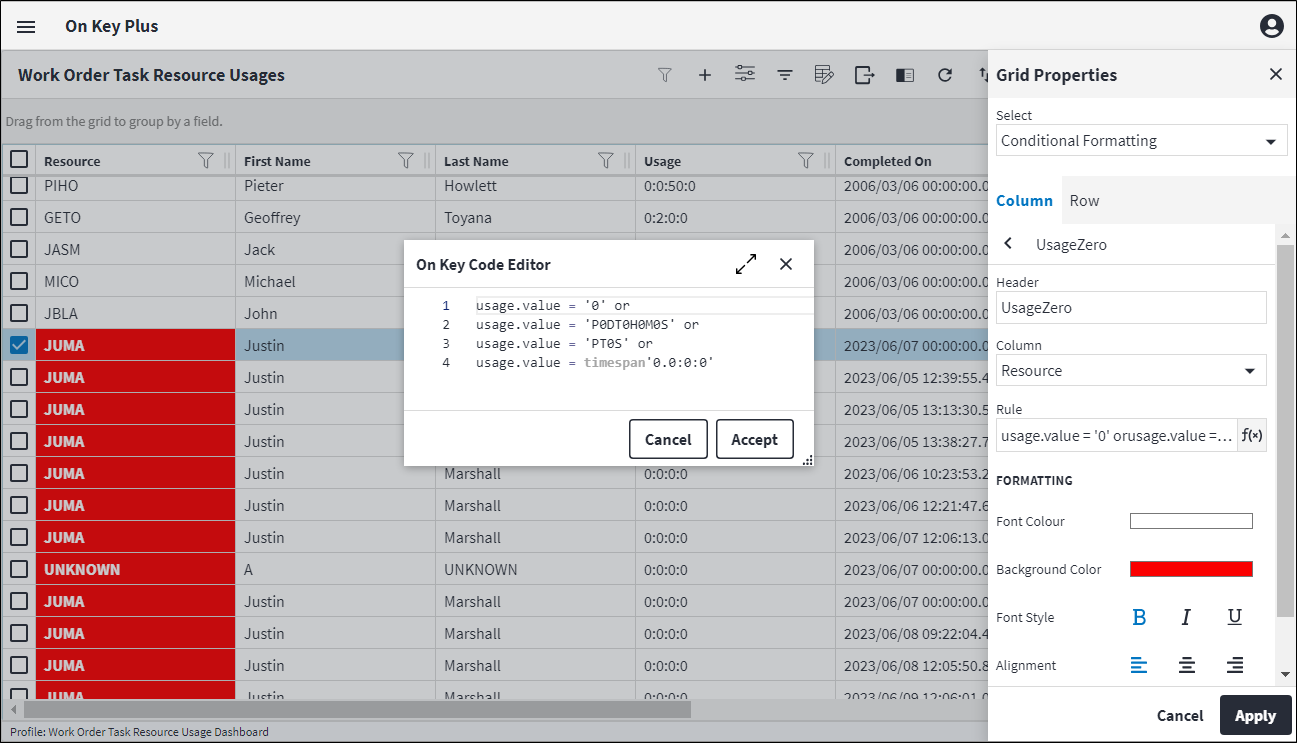Screen dimensions: 1297x743
Task: Click the export grid icon
Action: [864, 75]
